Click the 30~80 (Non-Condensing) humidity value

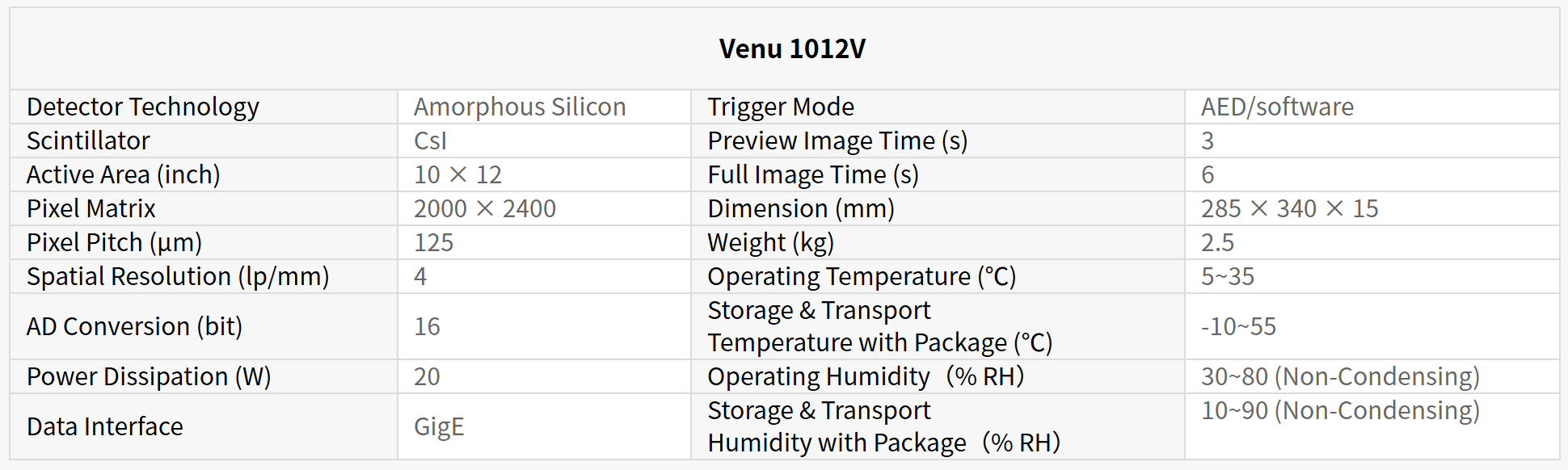[x=1340, y=377]
